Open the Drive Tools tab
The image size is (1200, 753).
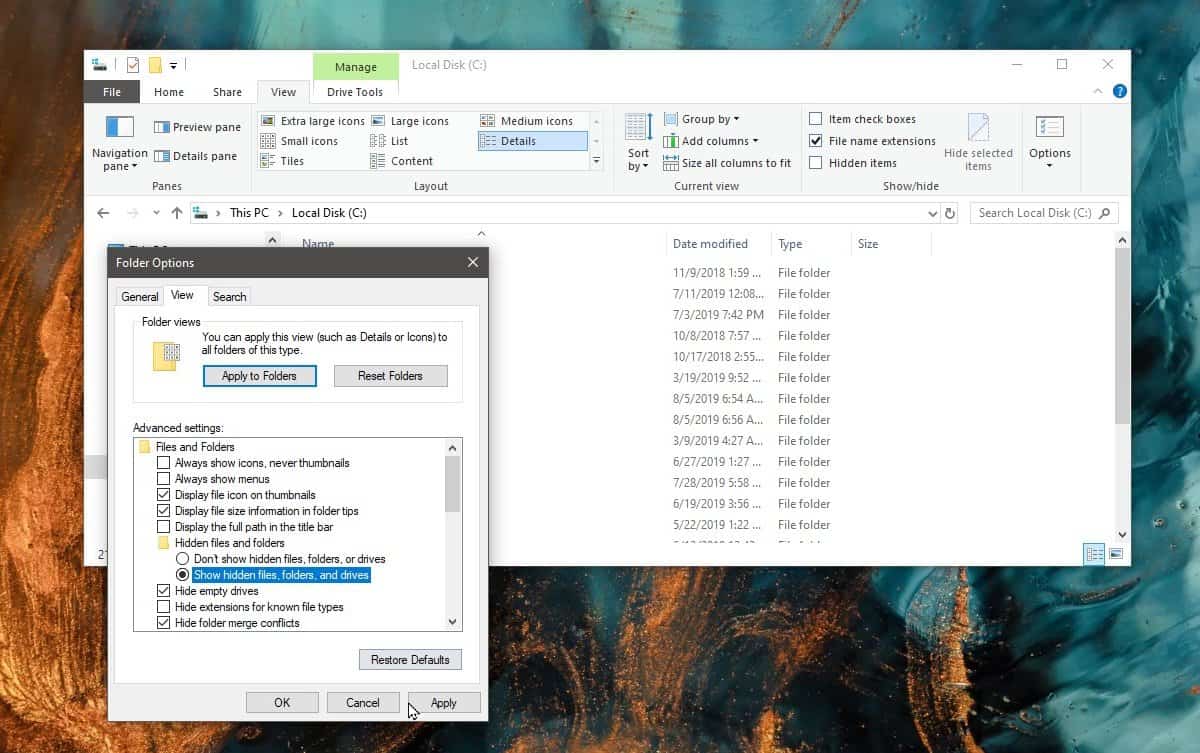(x=355, y=92)
